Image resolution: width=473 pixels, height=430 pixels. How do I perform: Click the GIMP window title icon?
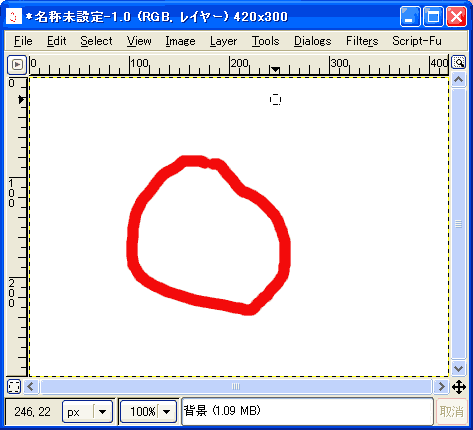pos(14,16)
